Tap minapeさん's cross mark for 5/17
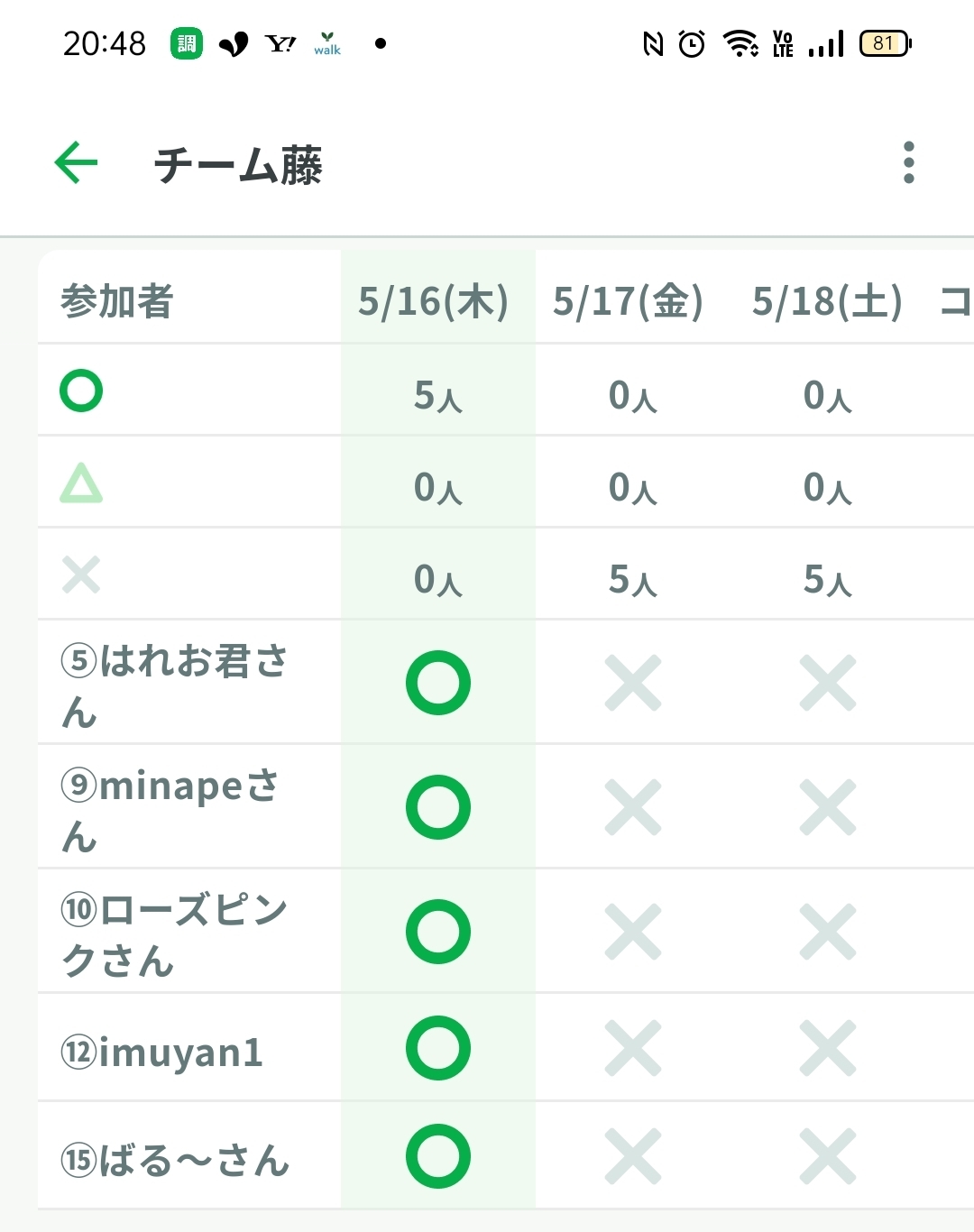The height and width of the screenshot is (1232, 974). [x=633, y=807]
